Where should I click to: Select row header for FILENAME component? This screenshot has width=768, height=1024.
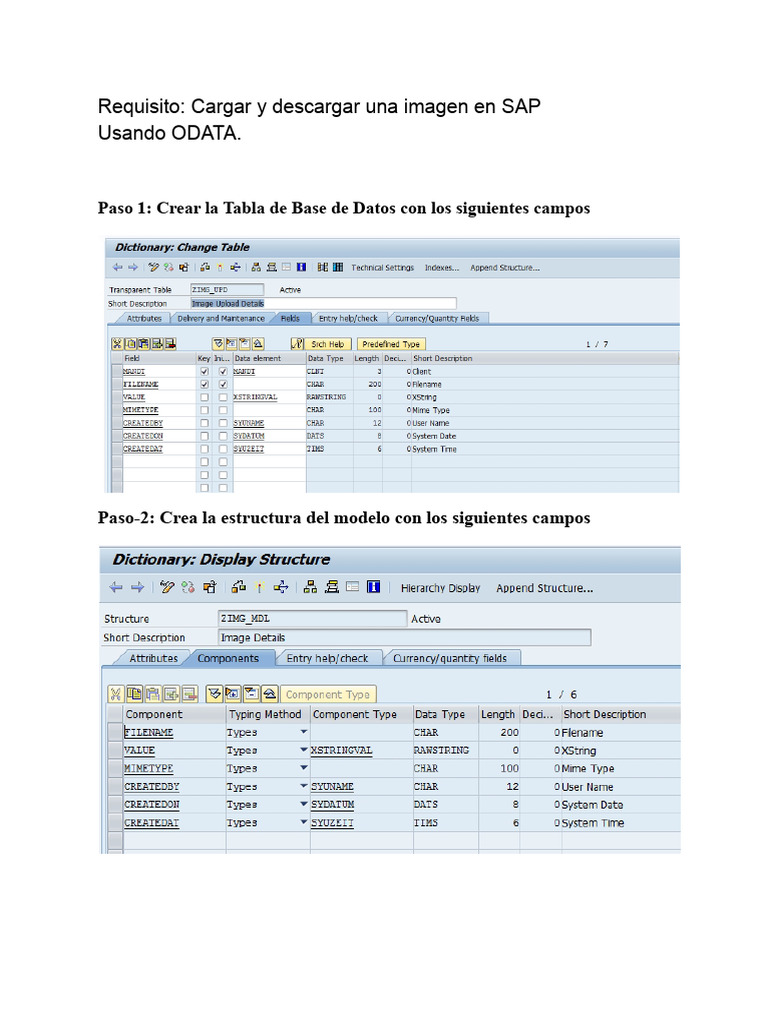[x=115, y=732]
